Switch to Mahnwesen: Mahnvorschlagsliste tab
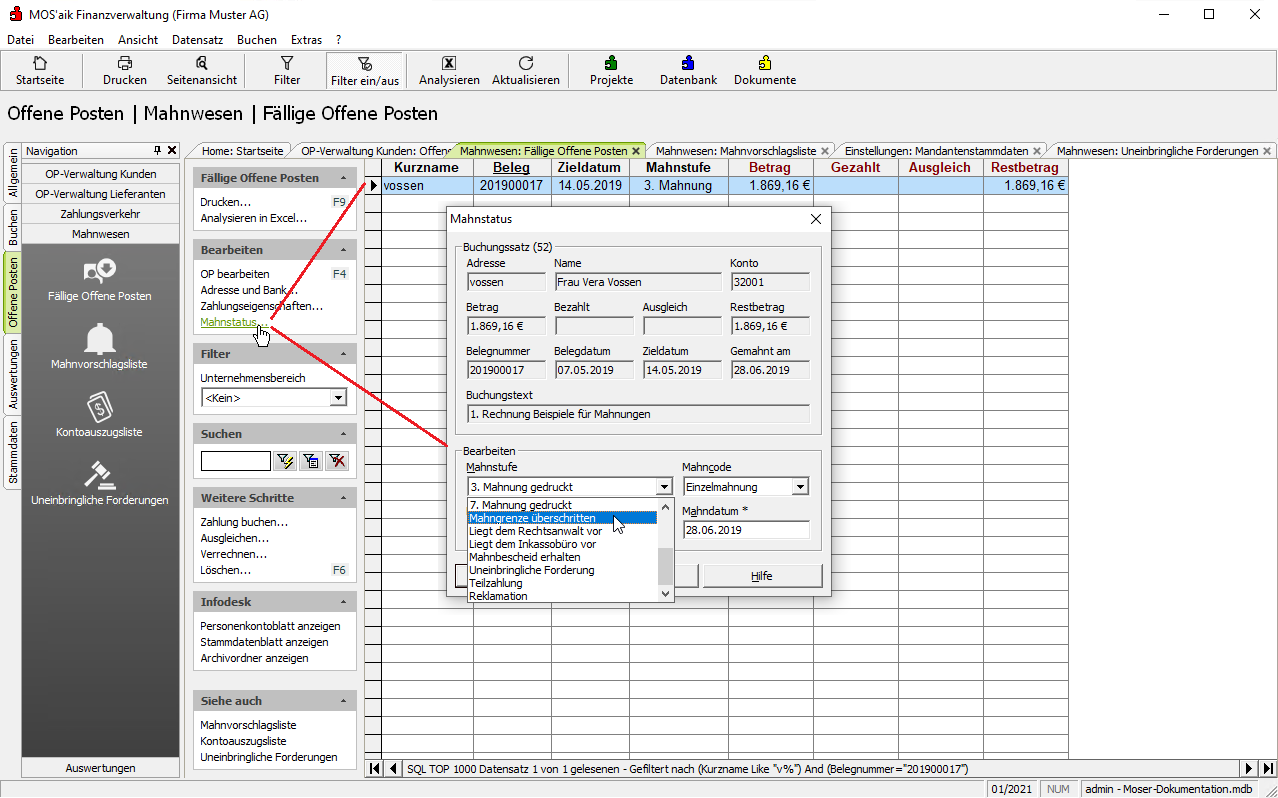 click(x=735, y=151)
